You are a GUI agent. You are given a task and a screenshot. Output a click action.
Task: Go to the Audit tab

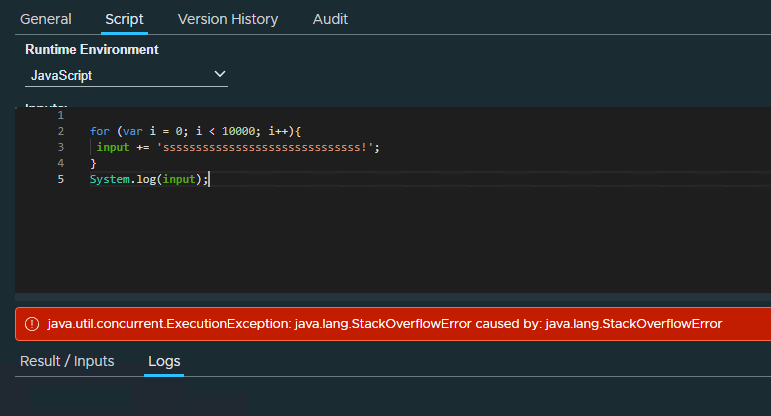pos(330,19)
